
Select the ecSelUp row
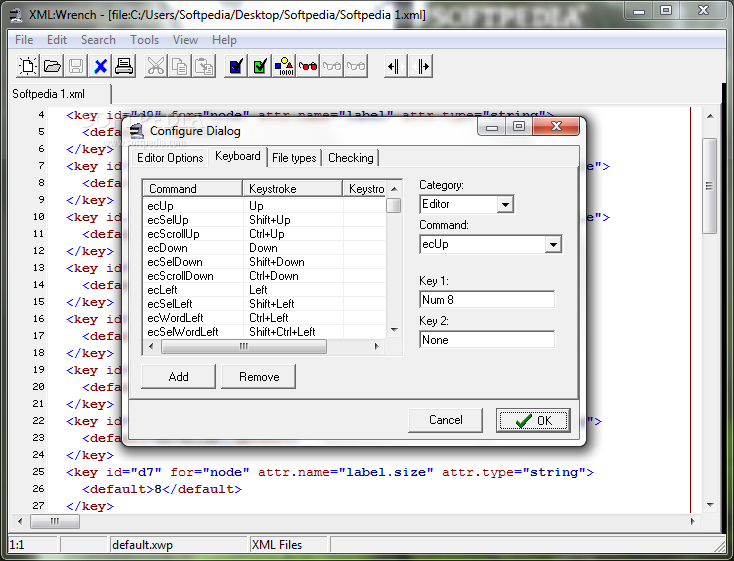pyautogui.click(x=264, y=220)
